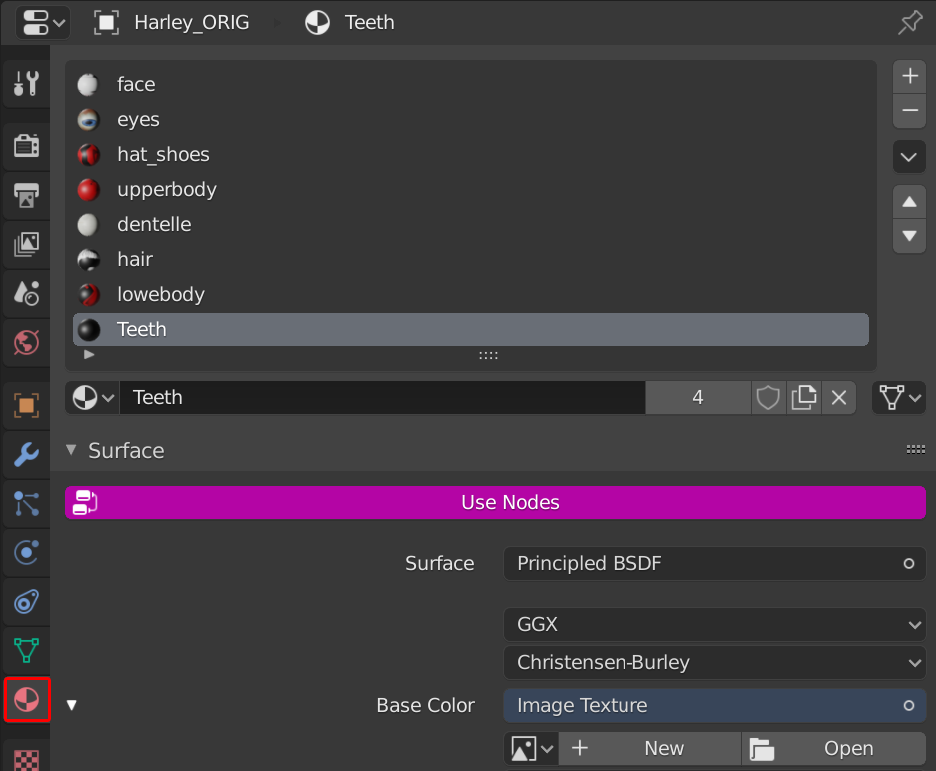Image resolution: width=936 pixels, height=771 pixels.
Task: Open the Tool properties tab
Action: coord(27,84)
